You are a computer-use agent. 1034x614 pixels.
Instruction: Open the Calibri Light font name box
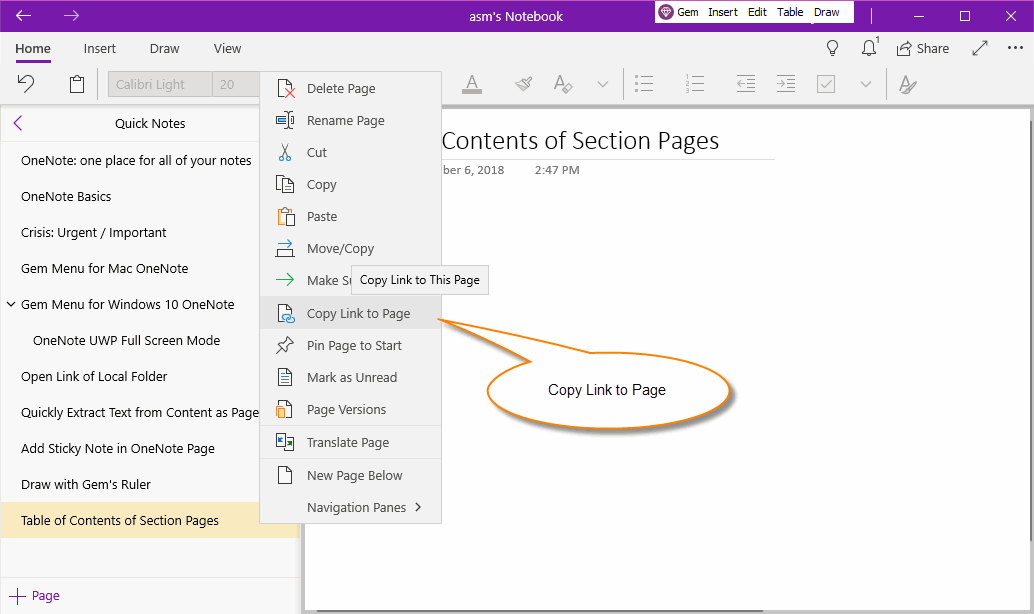(160, 84)
